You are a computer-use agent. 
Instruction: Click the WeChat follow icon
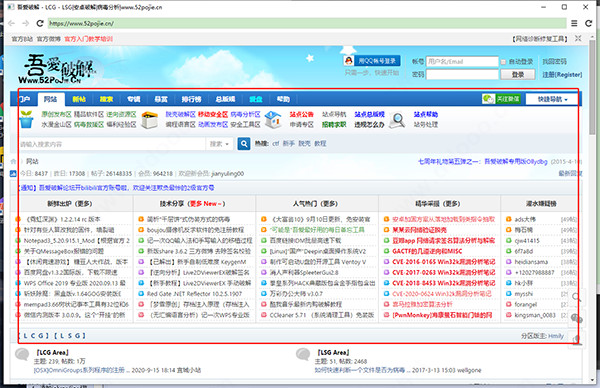pyautogui.click(x=488, y=99)
